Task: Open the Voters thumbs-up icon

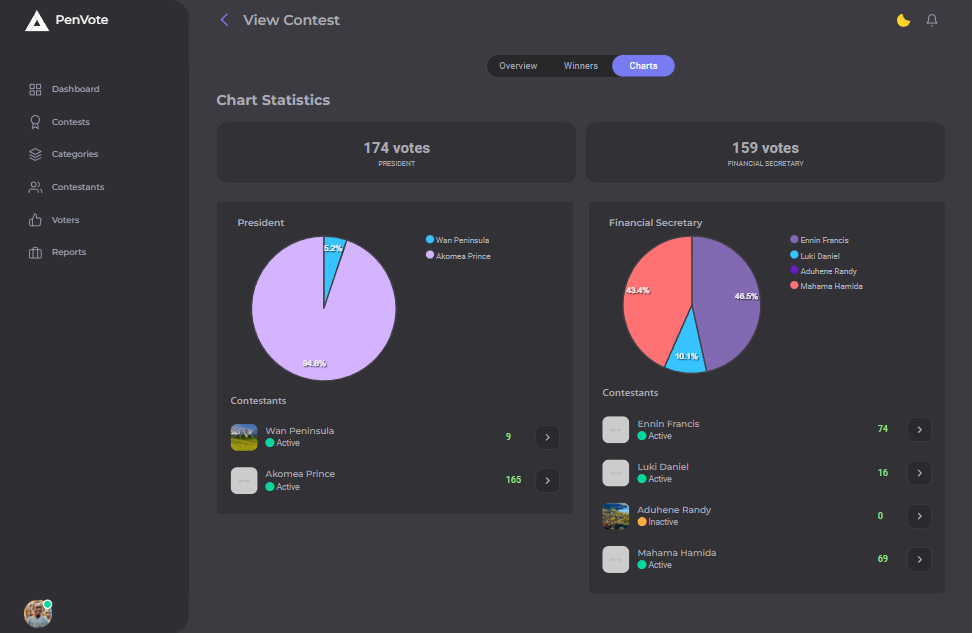Action: [35, 220]
